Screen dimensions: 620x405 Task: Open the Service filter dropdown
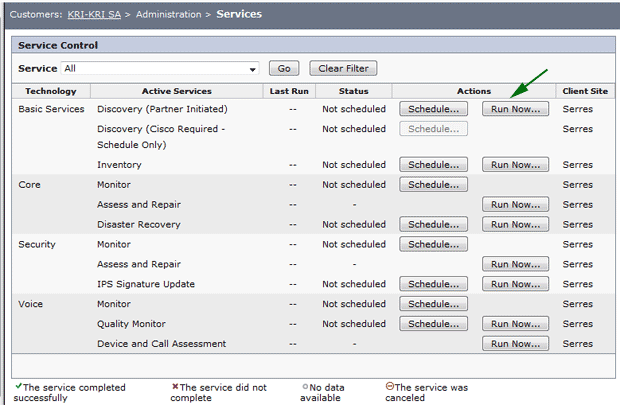click(160, 68)
